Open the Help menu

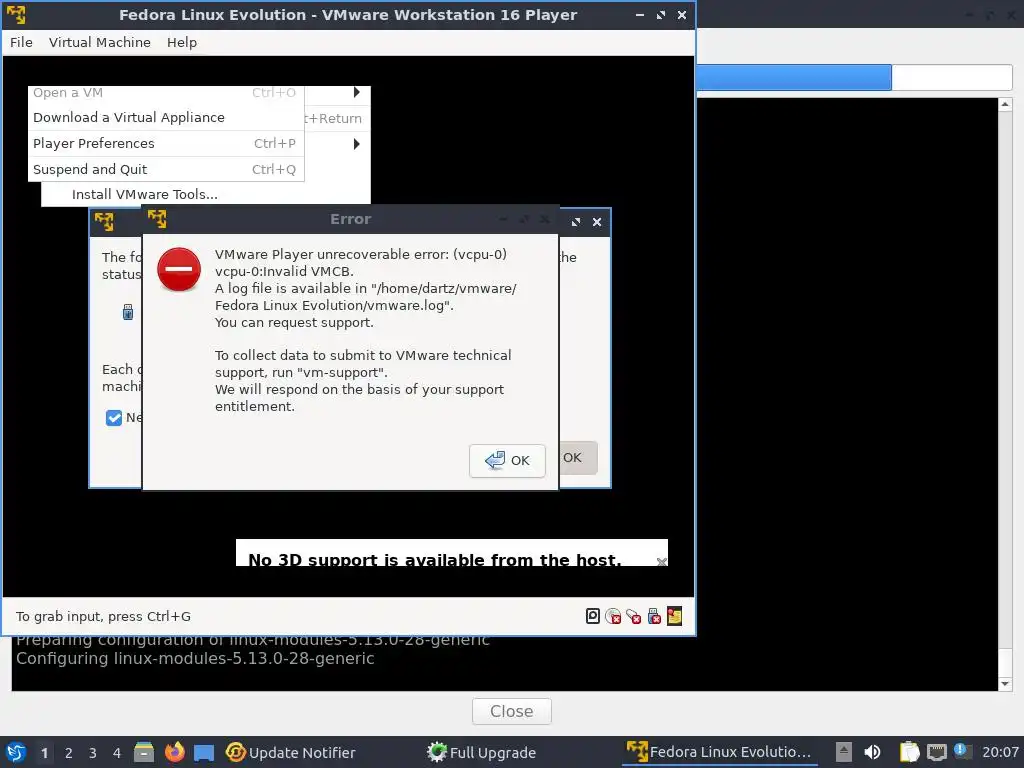coord(182,42)
